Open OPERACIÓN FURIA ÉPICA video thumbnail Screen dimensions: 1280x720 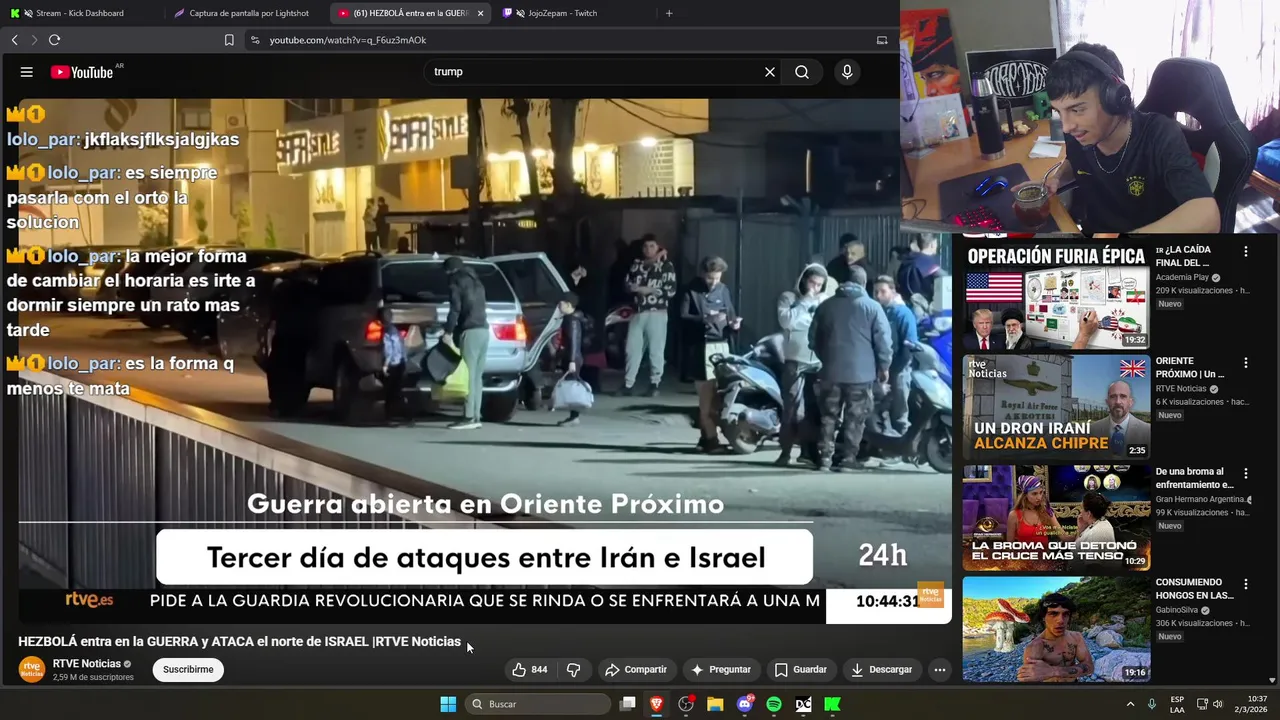pyautogui.click(x=1056, y=296)
